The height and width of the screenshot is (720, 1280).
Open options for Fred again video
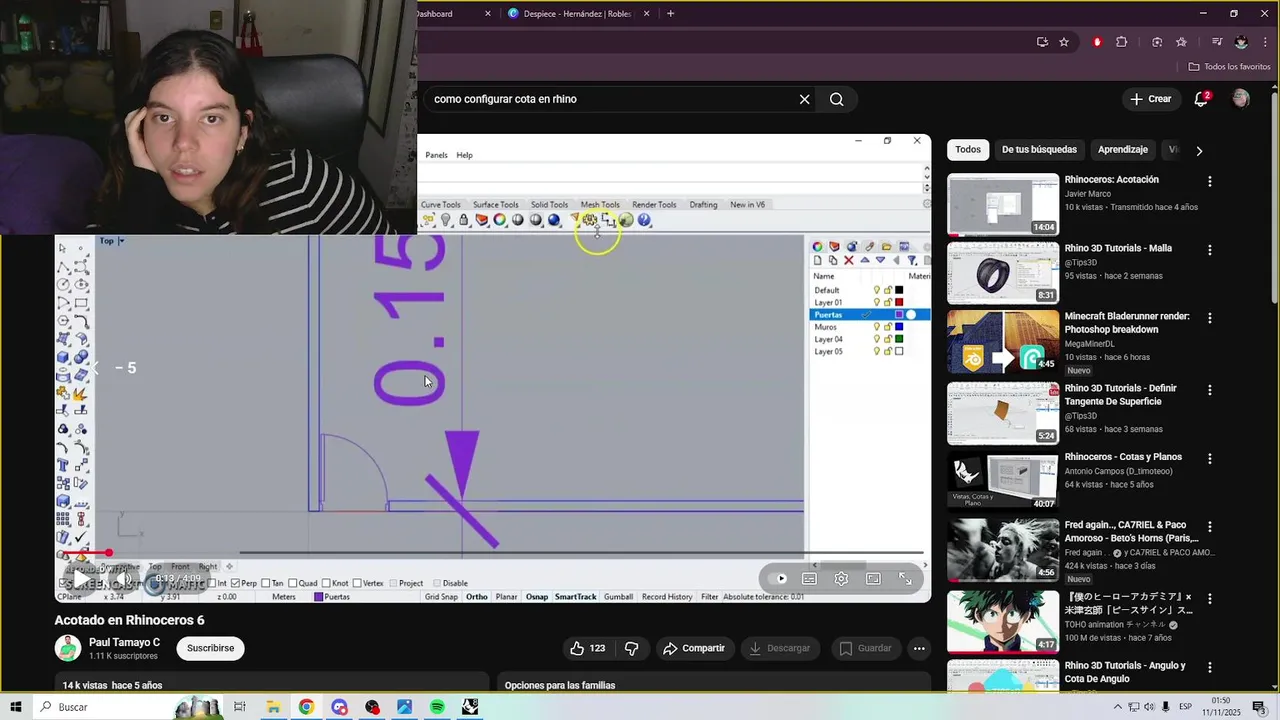(x=1210, y=527)
